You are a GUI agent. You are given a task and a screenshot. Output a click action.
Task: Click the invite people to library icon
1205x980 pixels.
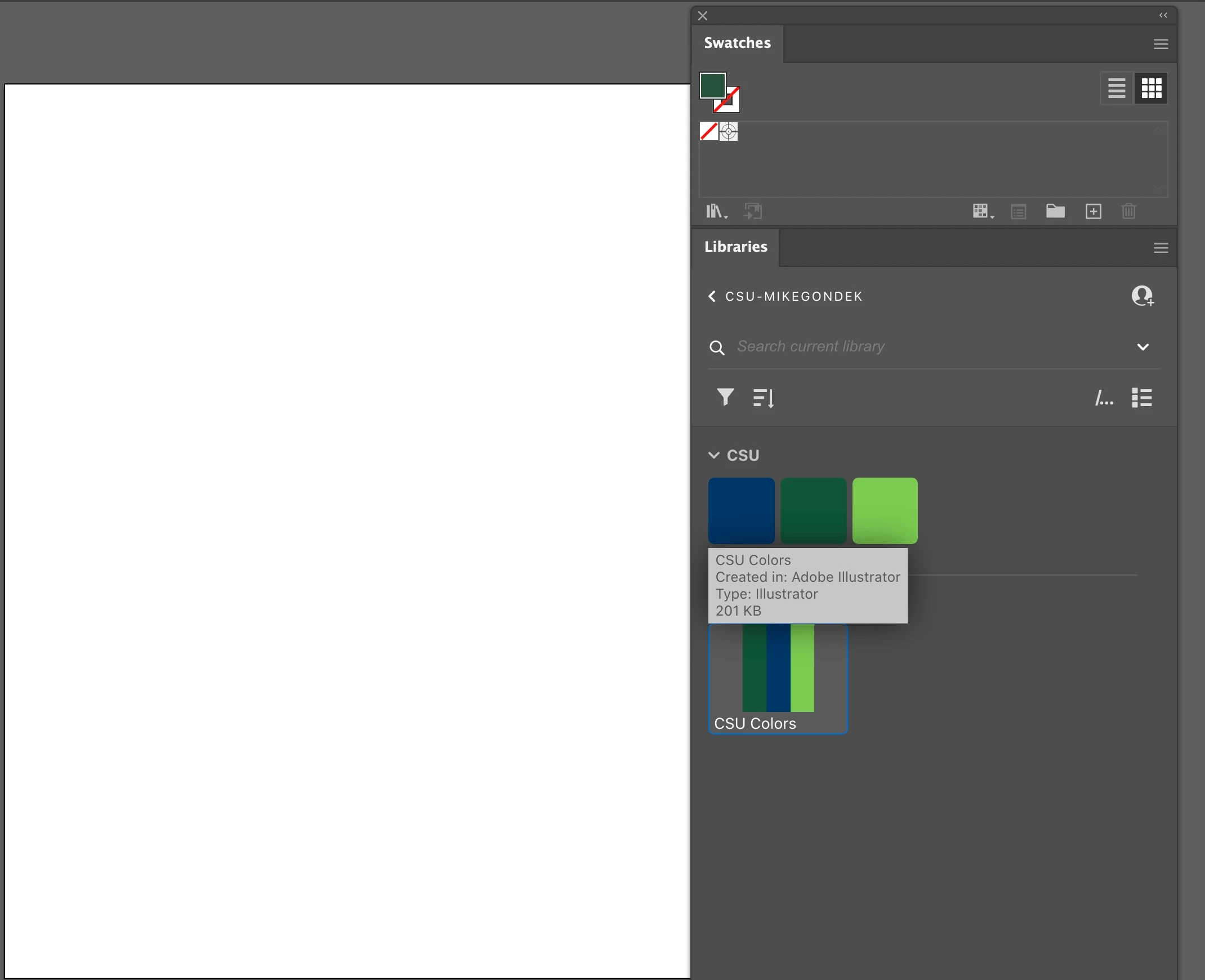click(x=1142, y=296)
